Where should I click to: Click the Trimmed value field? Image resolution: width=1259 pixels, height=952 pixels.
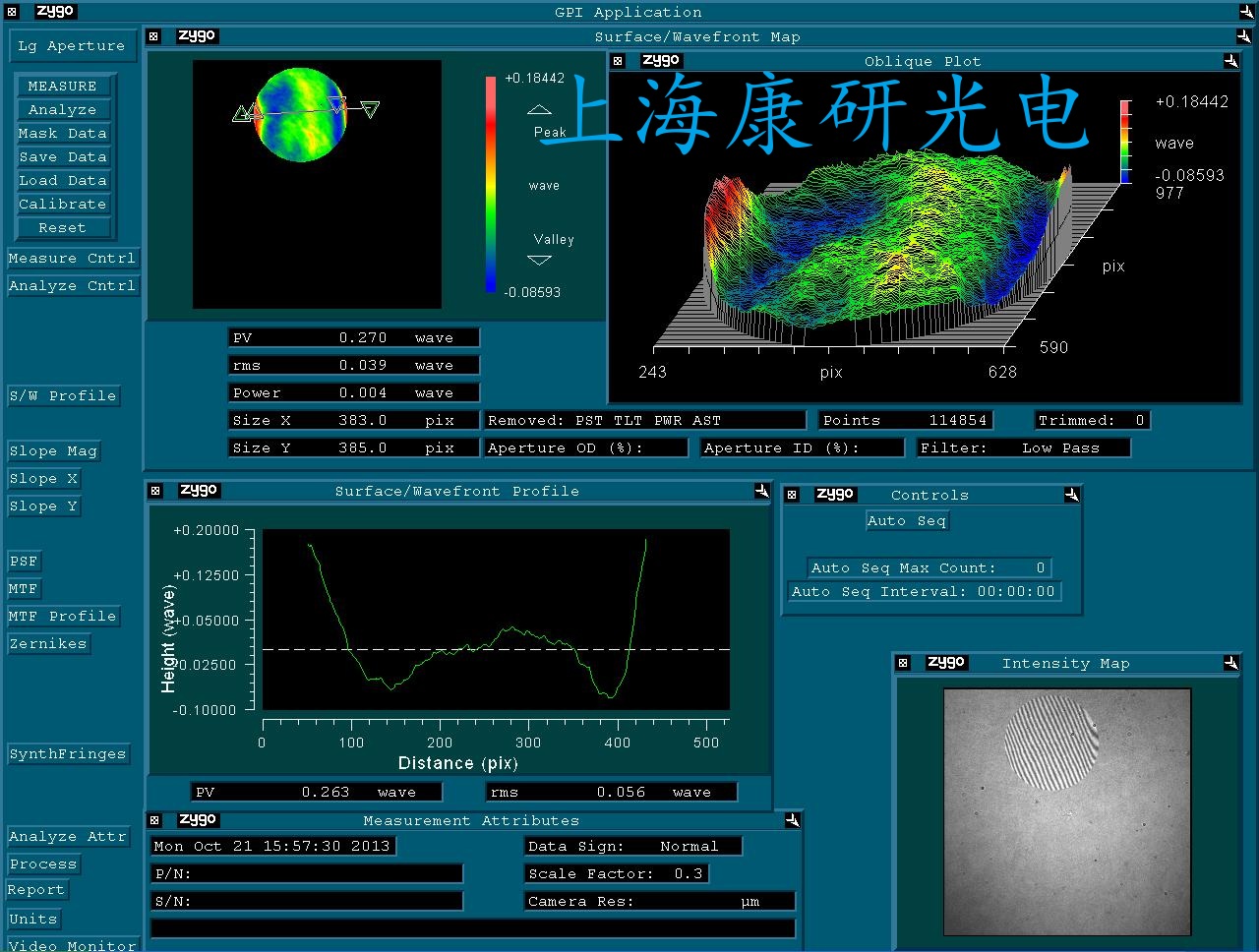pos(1093,420)
